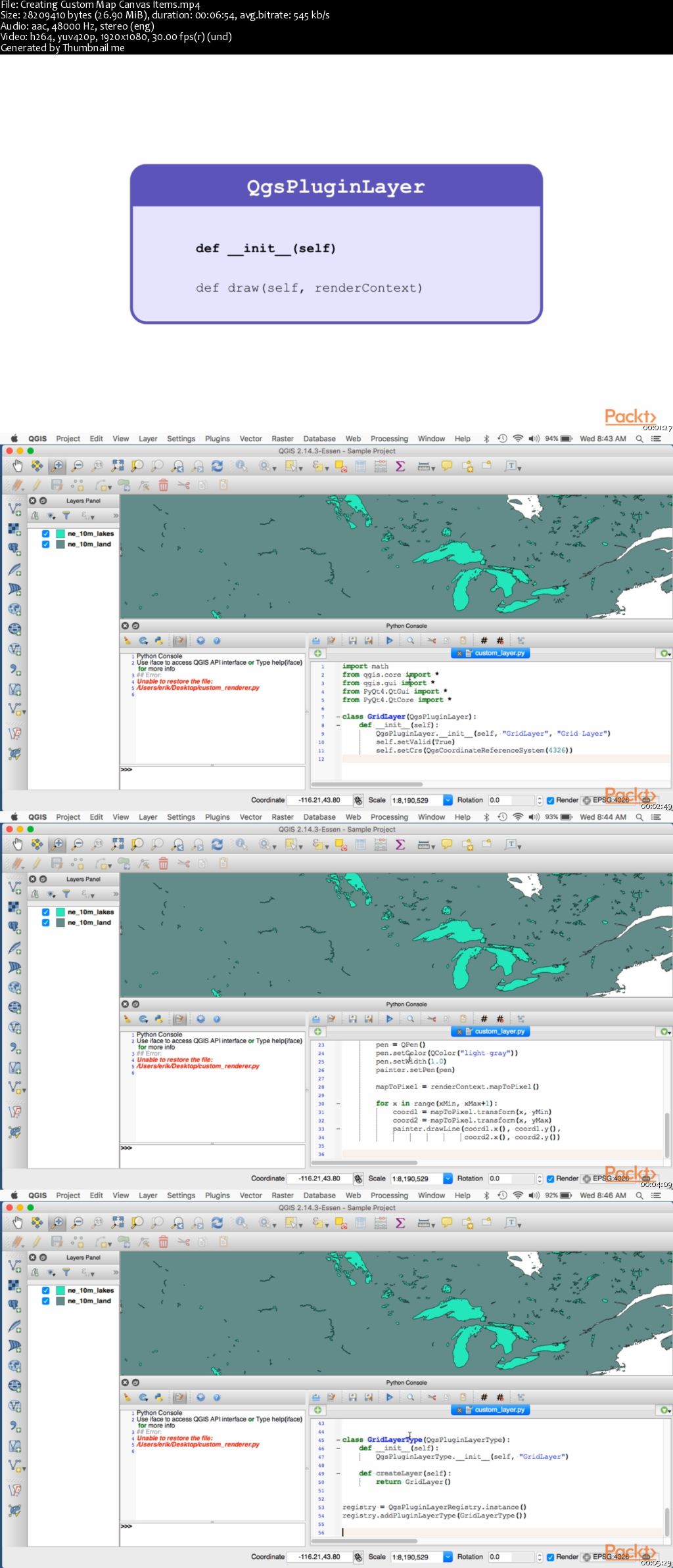Image resolution: width=673 pixels, height=1568 pixels.
Task: Click Object Inspector icon in 8:44 AM editor
Action: point(521,1019)
